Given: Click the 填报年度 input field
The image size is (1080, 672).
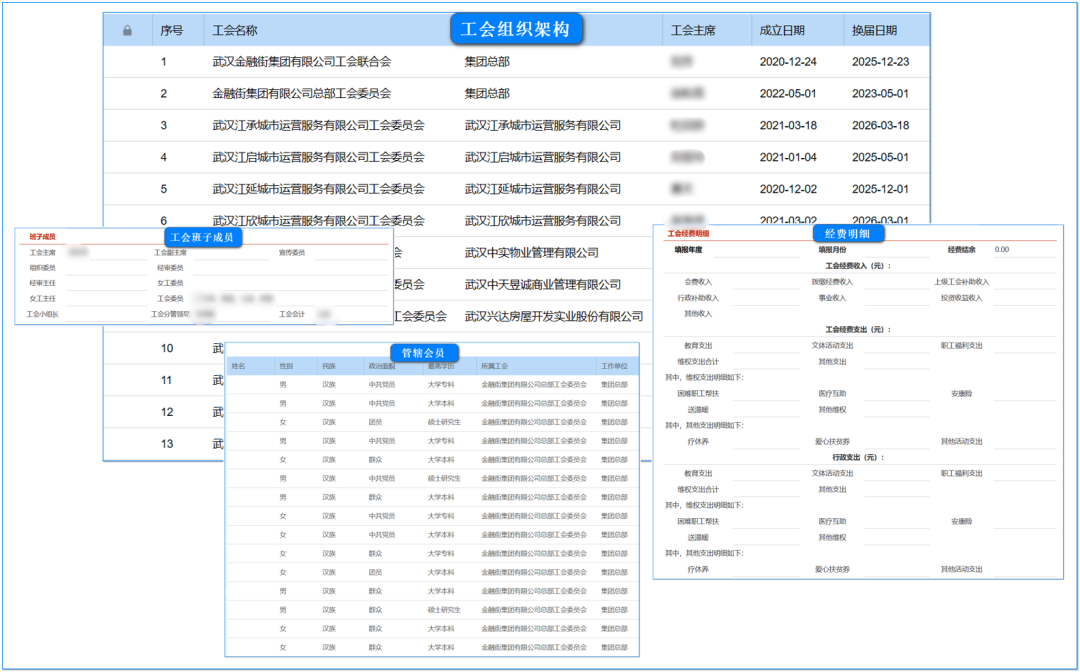Looking at the screenshot, I should pos(756,251).
